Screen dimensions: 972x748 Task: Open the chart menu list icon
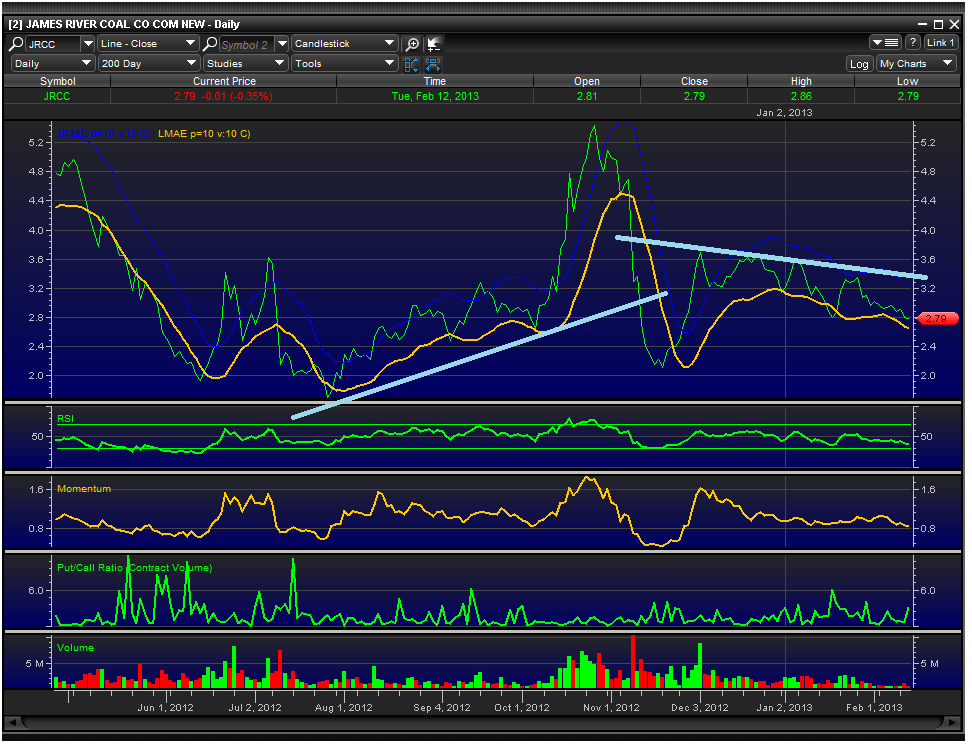[x=888, y=42]
